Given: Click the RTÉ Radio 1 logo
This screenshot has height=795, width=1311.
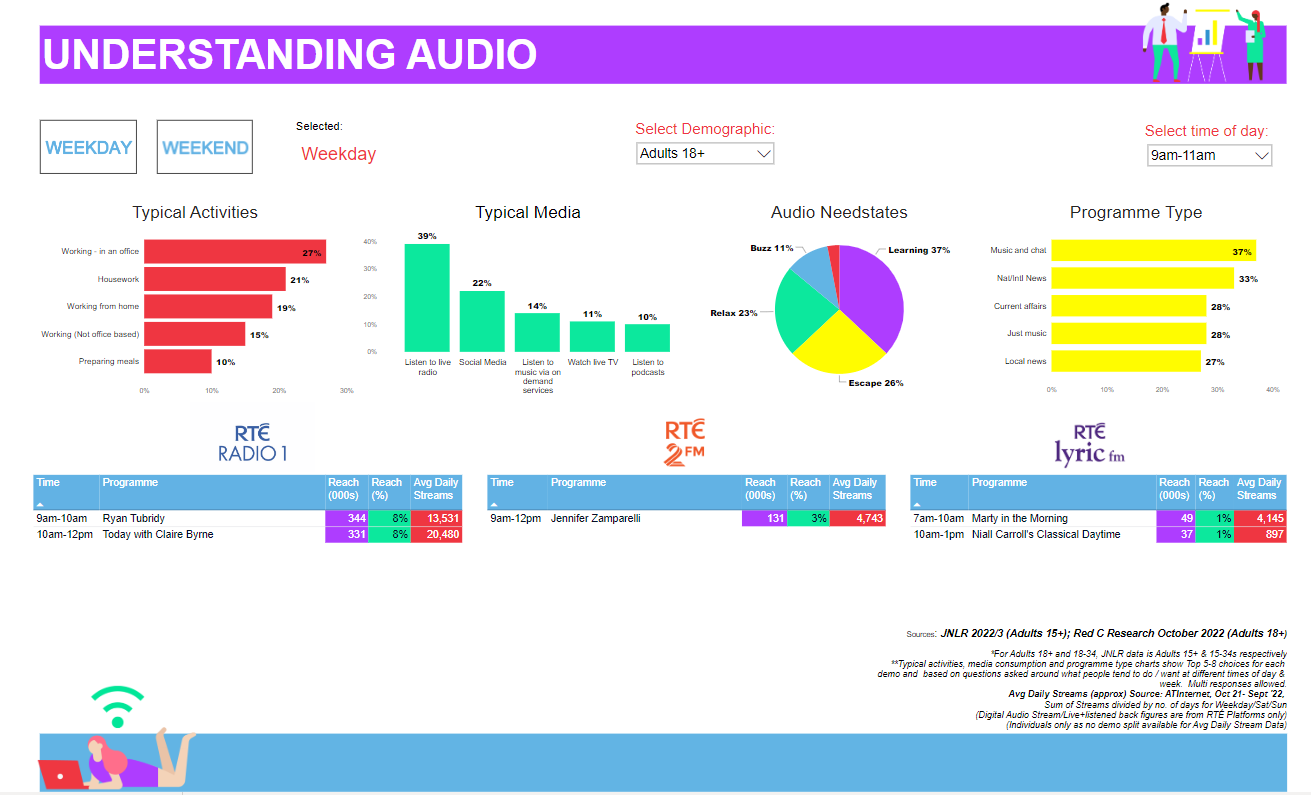Looking at the screenshot, I should coord(252,436).
